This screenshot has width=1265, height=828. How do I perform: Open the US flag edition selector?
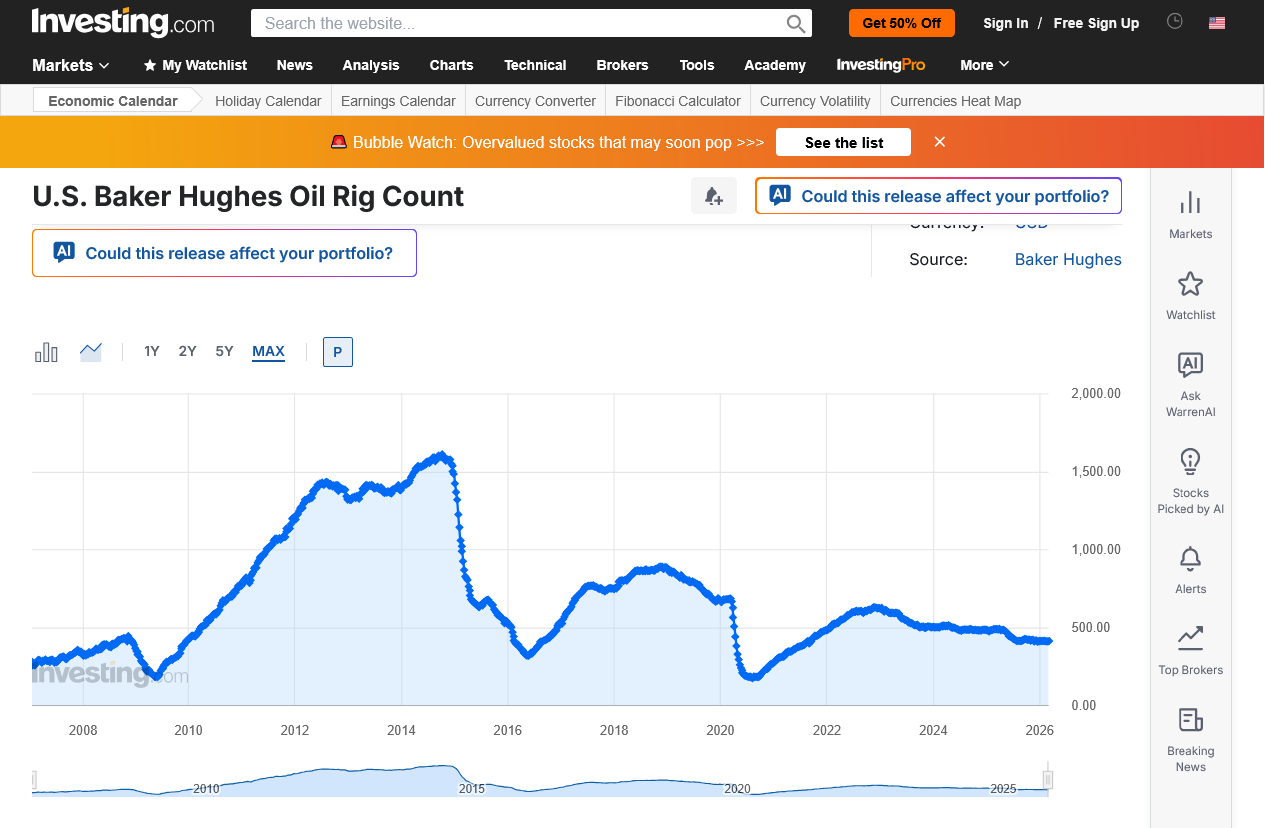pyautogui.click(x=1217, y=23)
